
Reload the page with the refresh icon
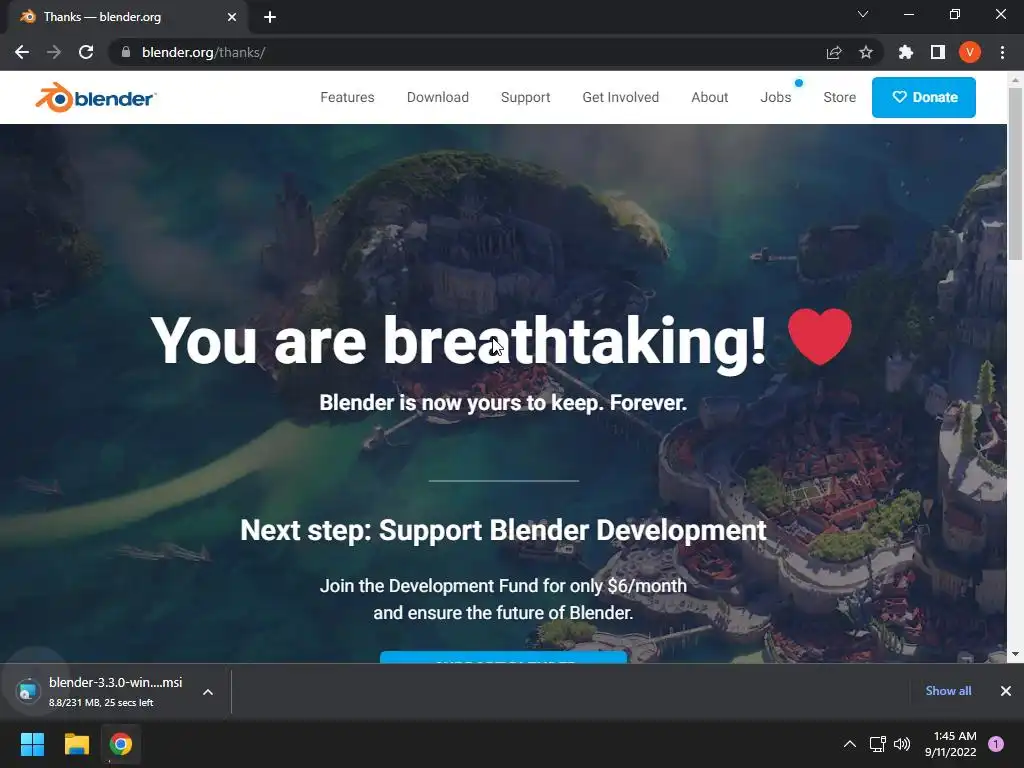(x=86, y=52)
